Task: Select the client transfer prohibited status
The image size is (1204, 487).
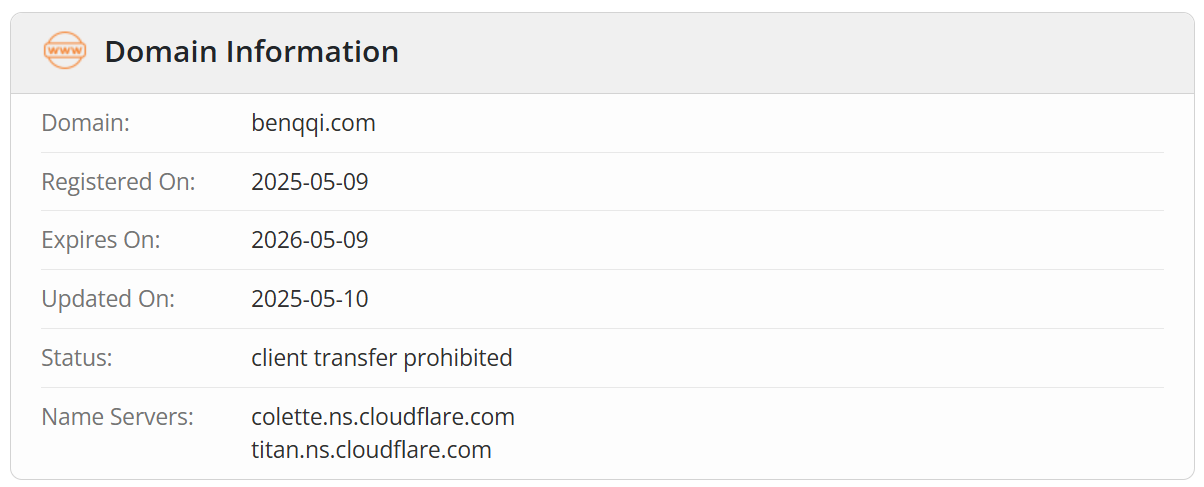Action: 382,358
